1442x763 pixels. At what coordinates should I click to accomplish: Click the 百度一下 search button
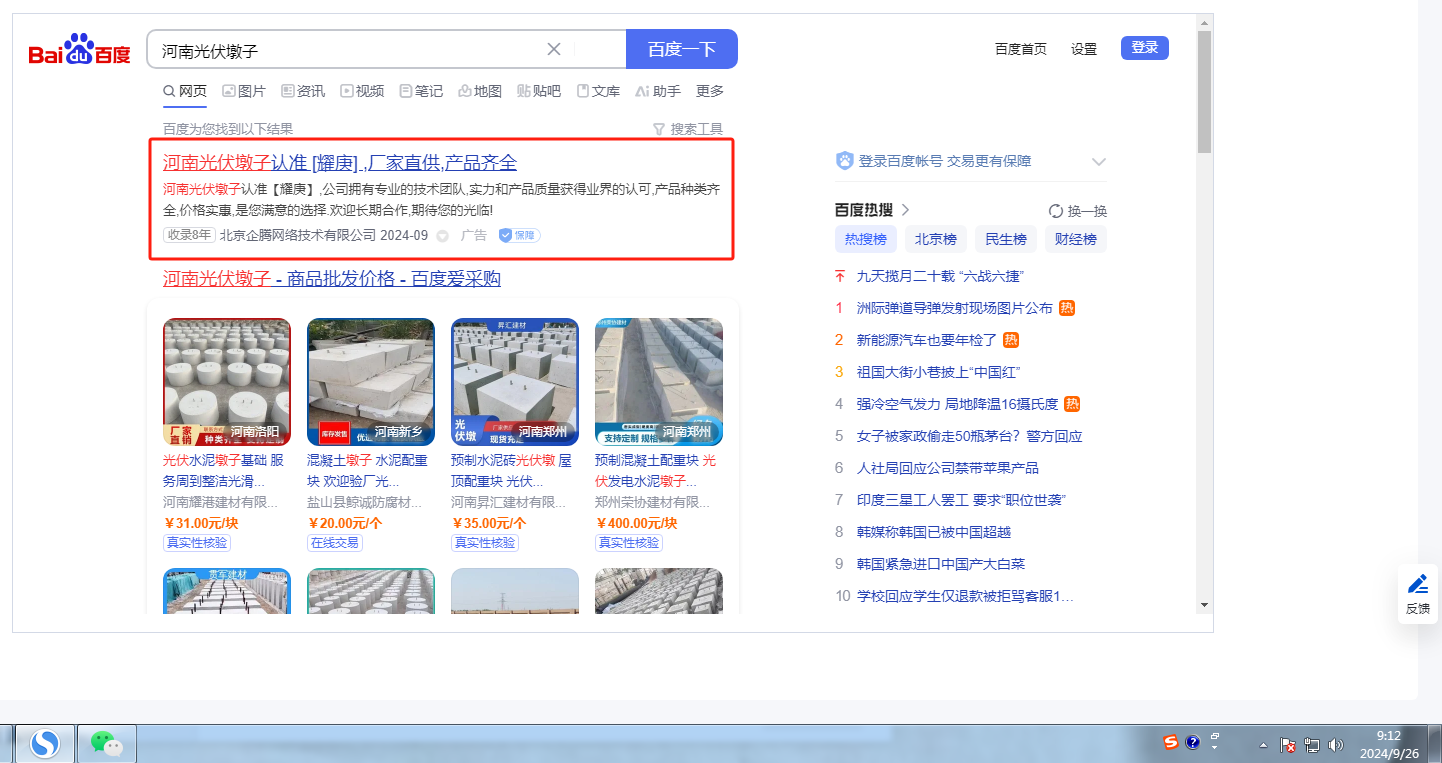tap(682, 49)
